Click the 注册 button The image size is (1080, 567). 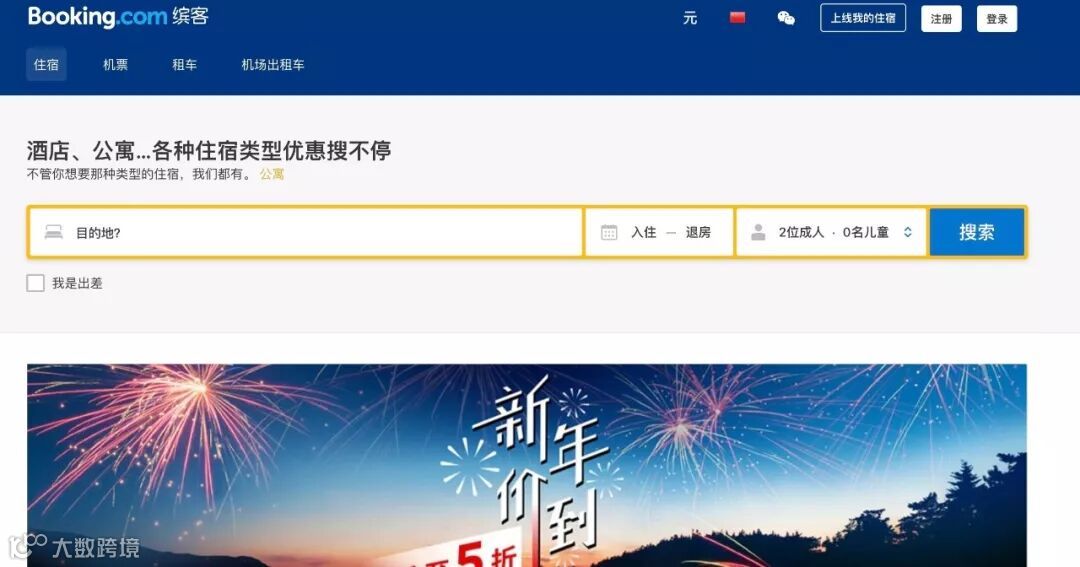942,19
